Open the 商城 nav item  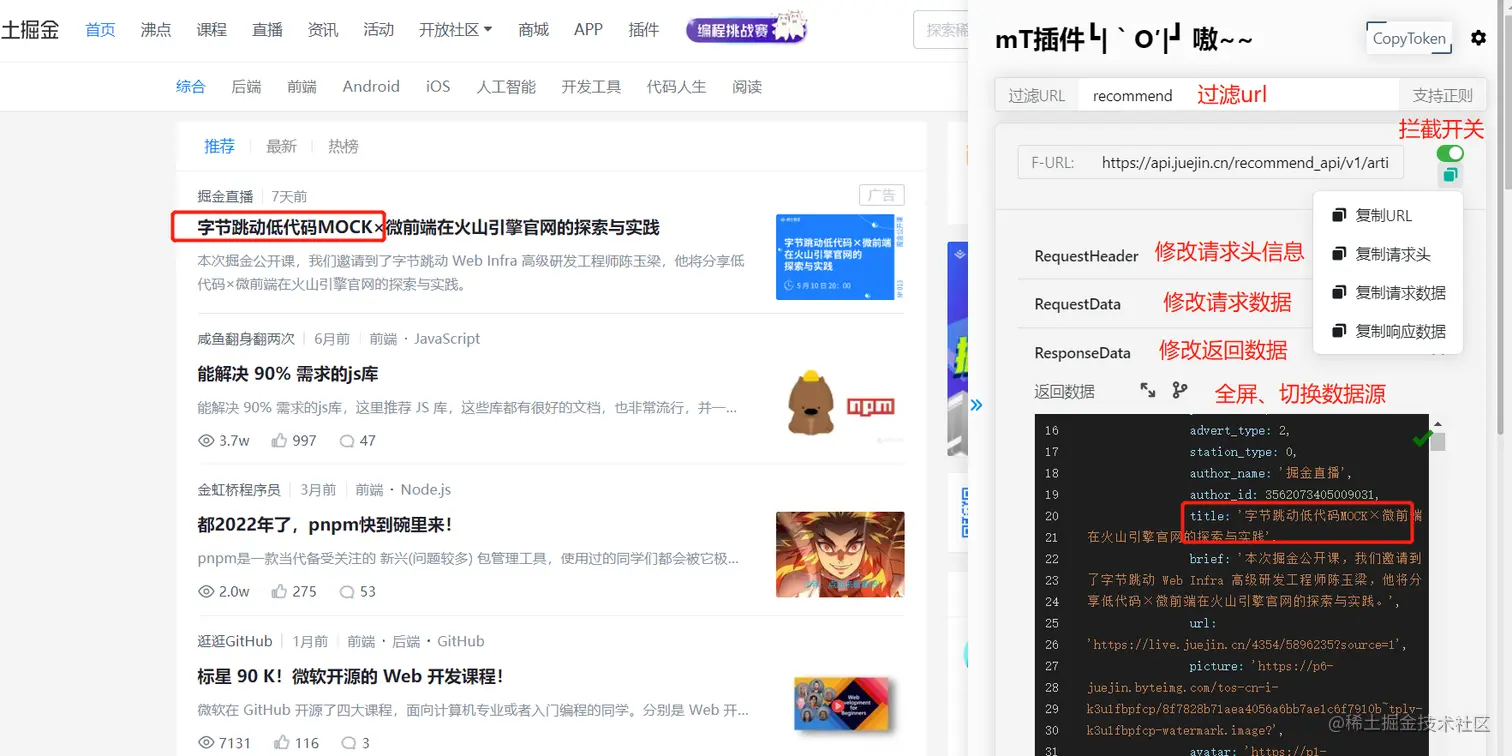pos(534,29)
